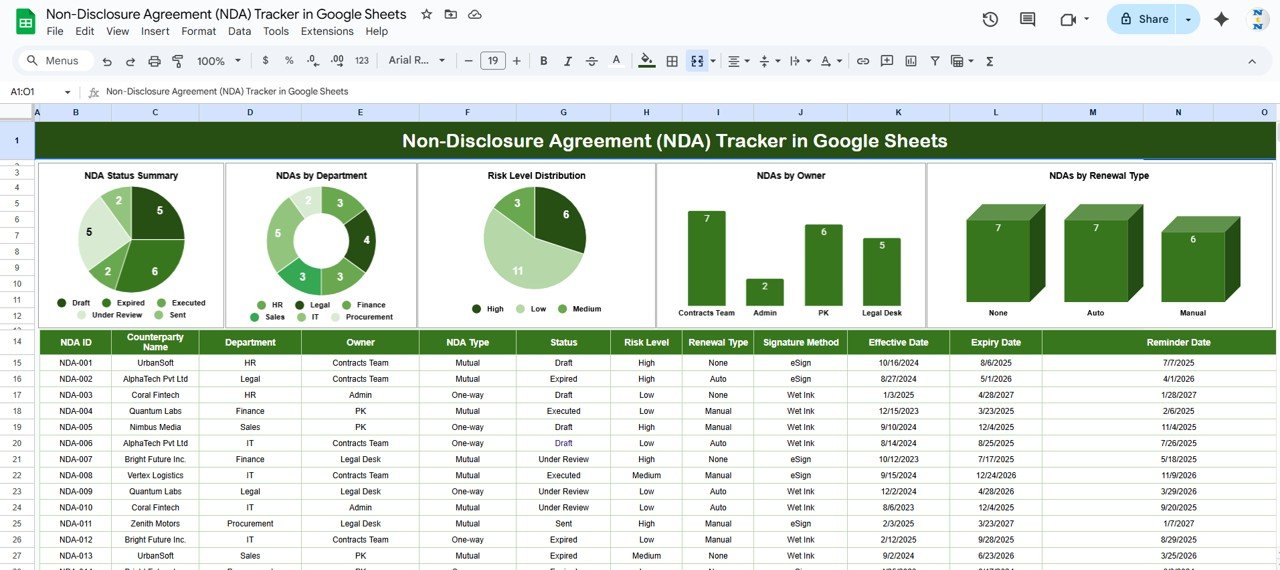
Task: Open the Format menu
Action: (199, 31)
